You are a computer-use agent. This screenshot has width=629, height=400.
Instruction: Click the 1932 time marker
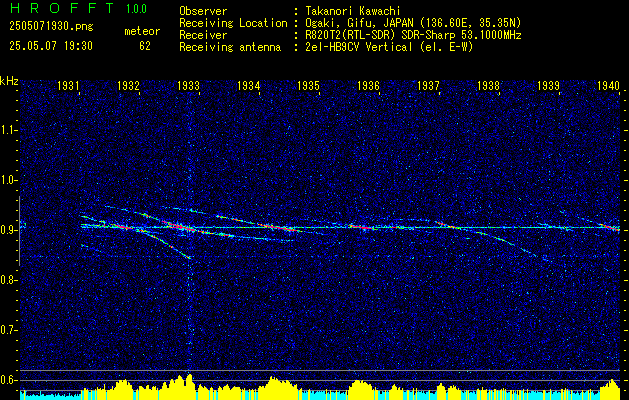point(128,85)
